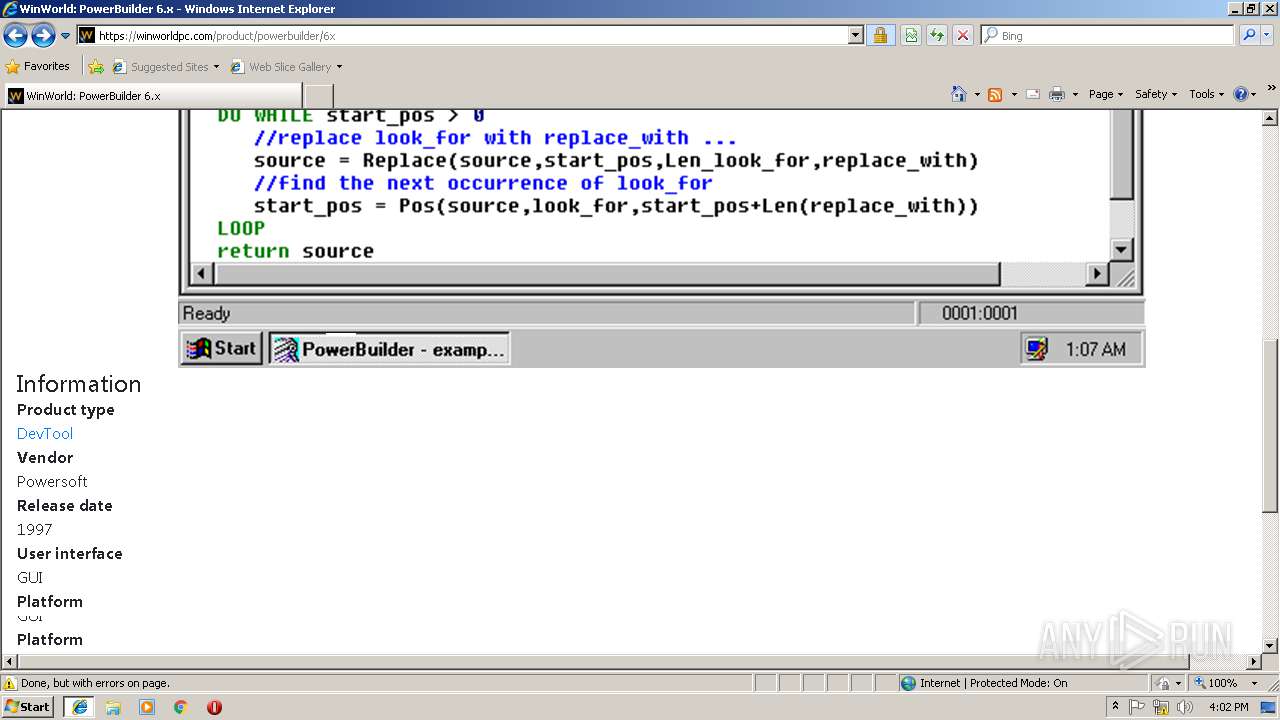
Task: Open the Page menu
Action: click(1105, 94)
